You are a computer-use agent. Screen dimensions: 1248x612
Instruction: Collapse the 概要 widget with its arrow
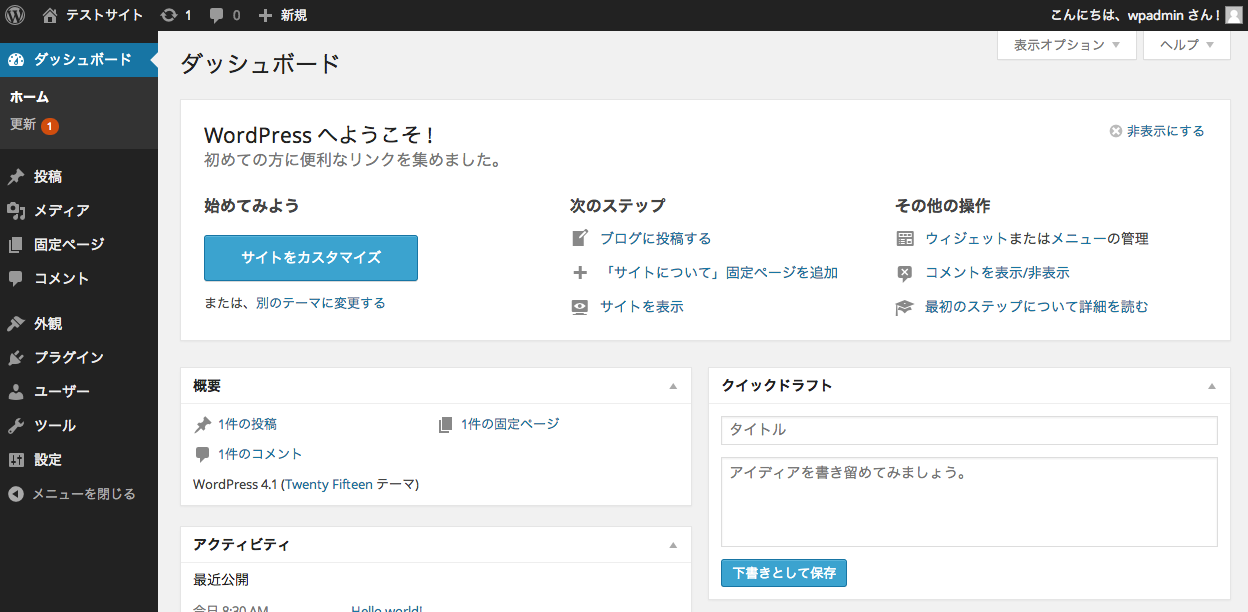[673, 386]
